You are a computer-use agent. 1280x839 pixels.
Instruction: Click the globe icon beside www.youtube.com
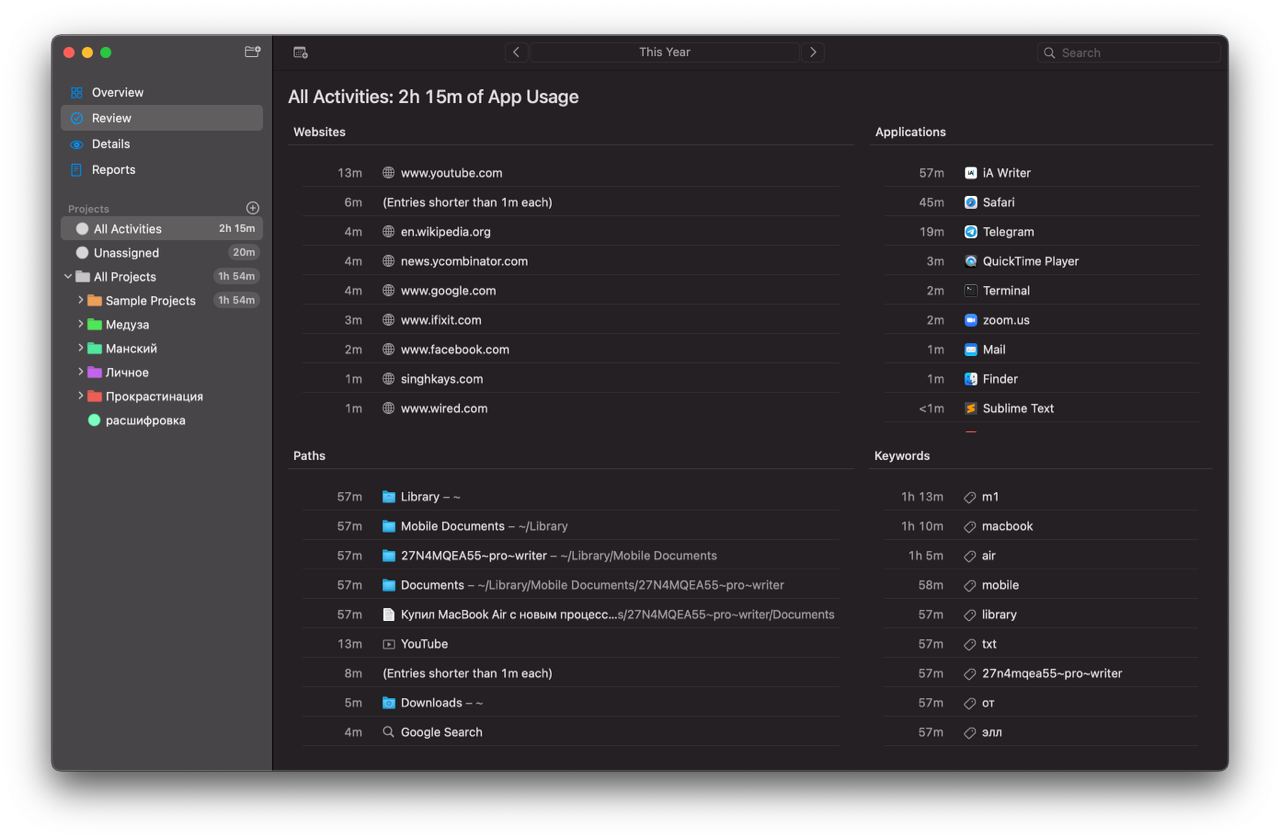389,173
